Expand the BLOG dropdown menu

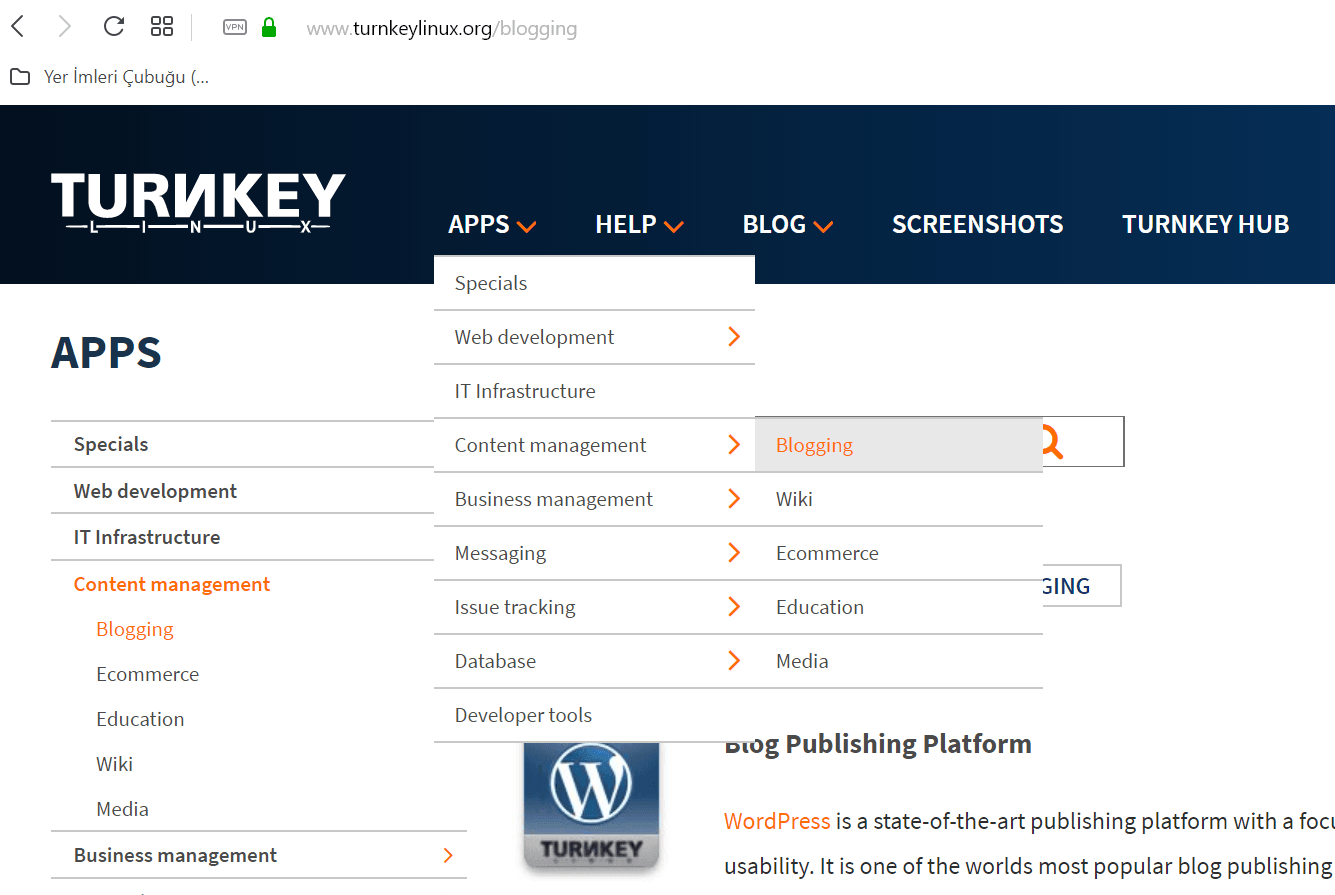coord(787,225)
